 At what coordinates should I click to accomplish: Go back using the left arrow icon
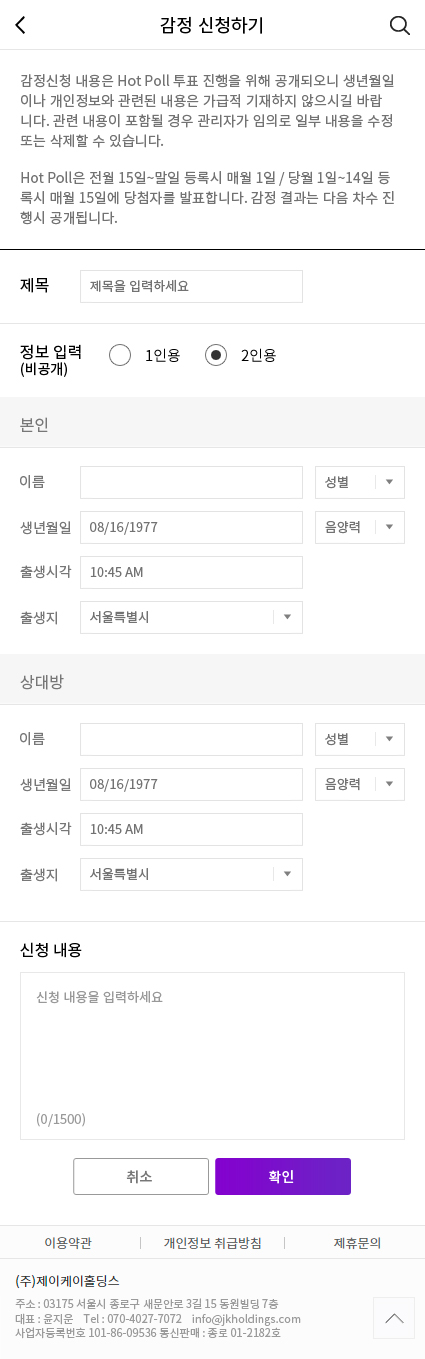[x=21, y=26]
